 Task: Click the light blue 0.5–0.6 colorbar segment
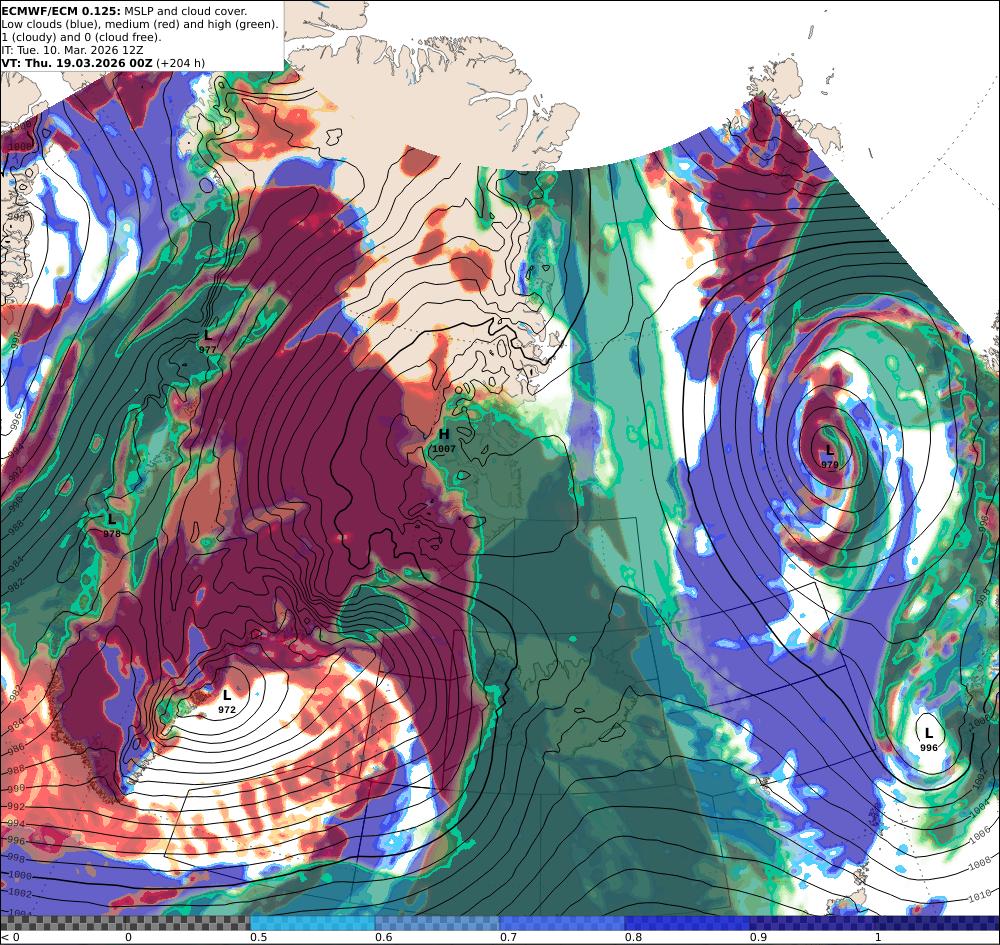click(312, 923)
